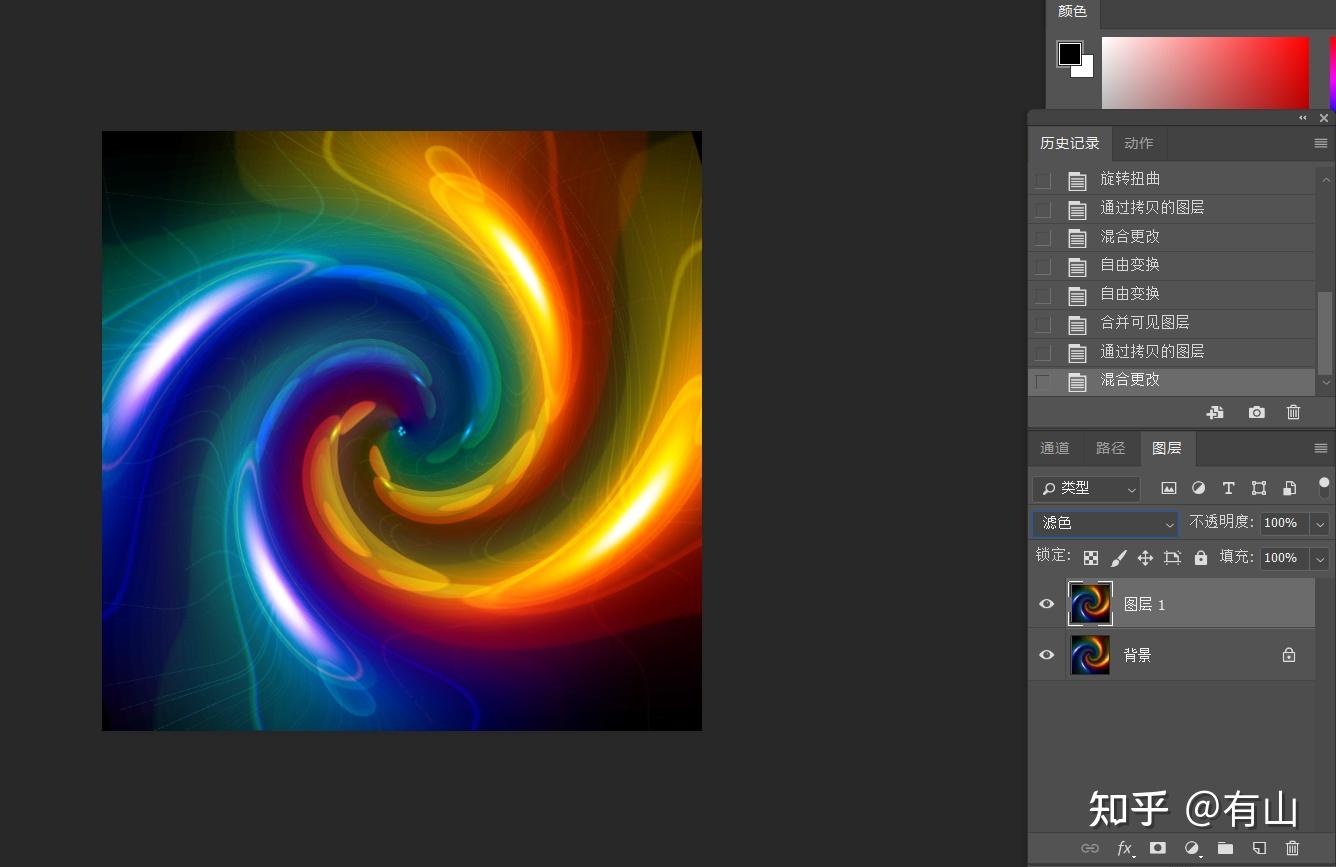Click the link layers chain icon
The width and height of the screenshot is (1336, 867).
coord(1090,848)
